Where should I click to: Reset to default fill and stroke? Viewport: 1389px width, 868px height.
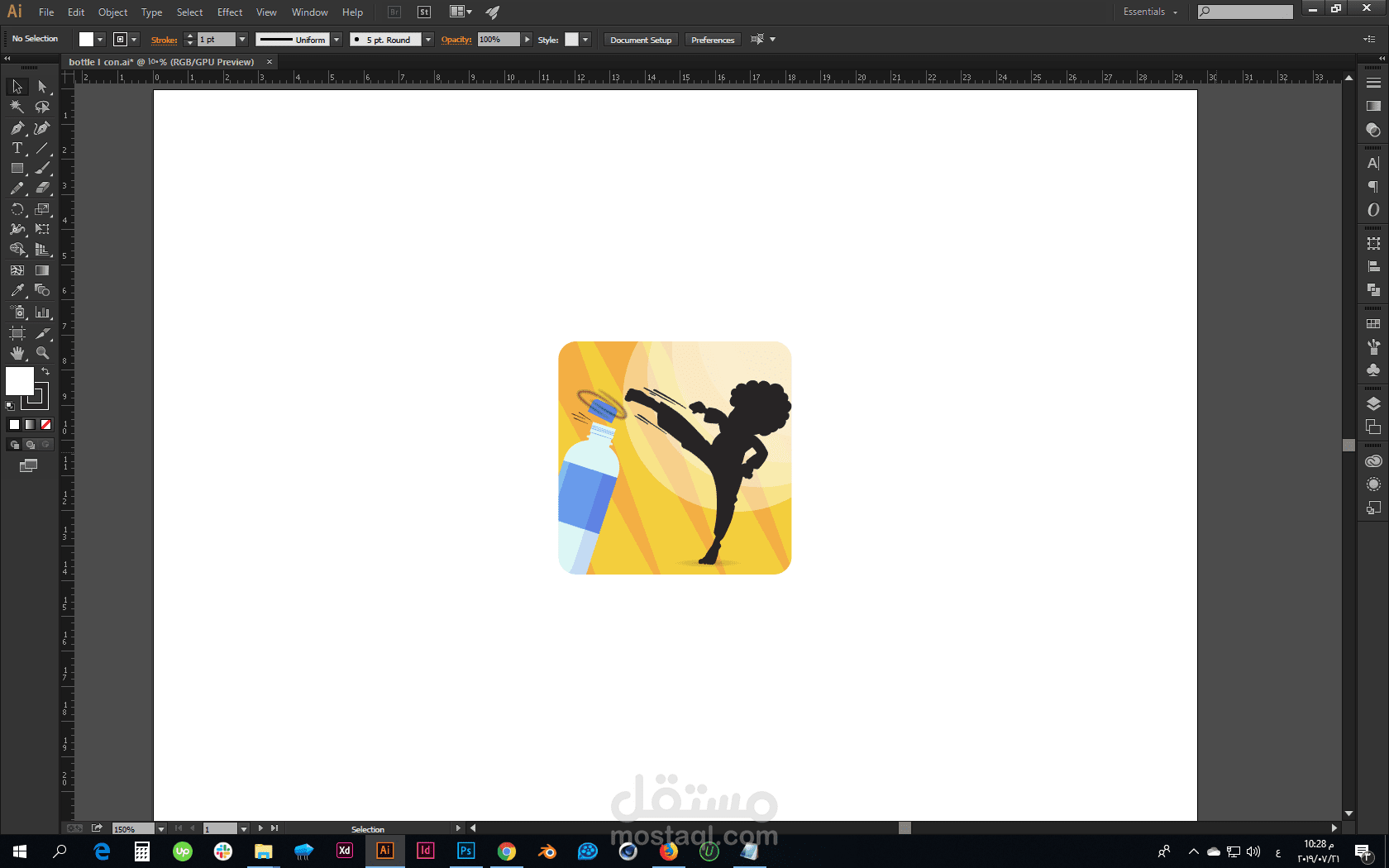pos(10,406)
